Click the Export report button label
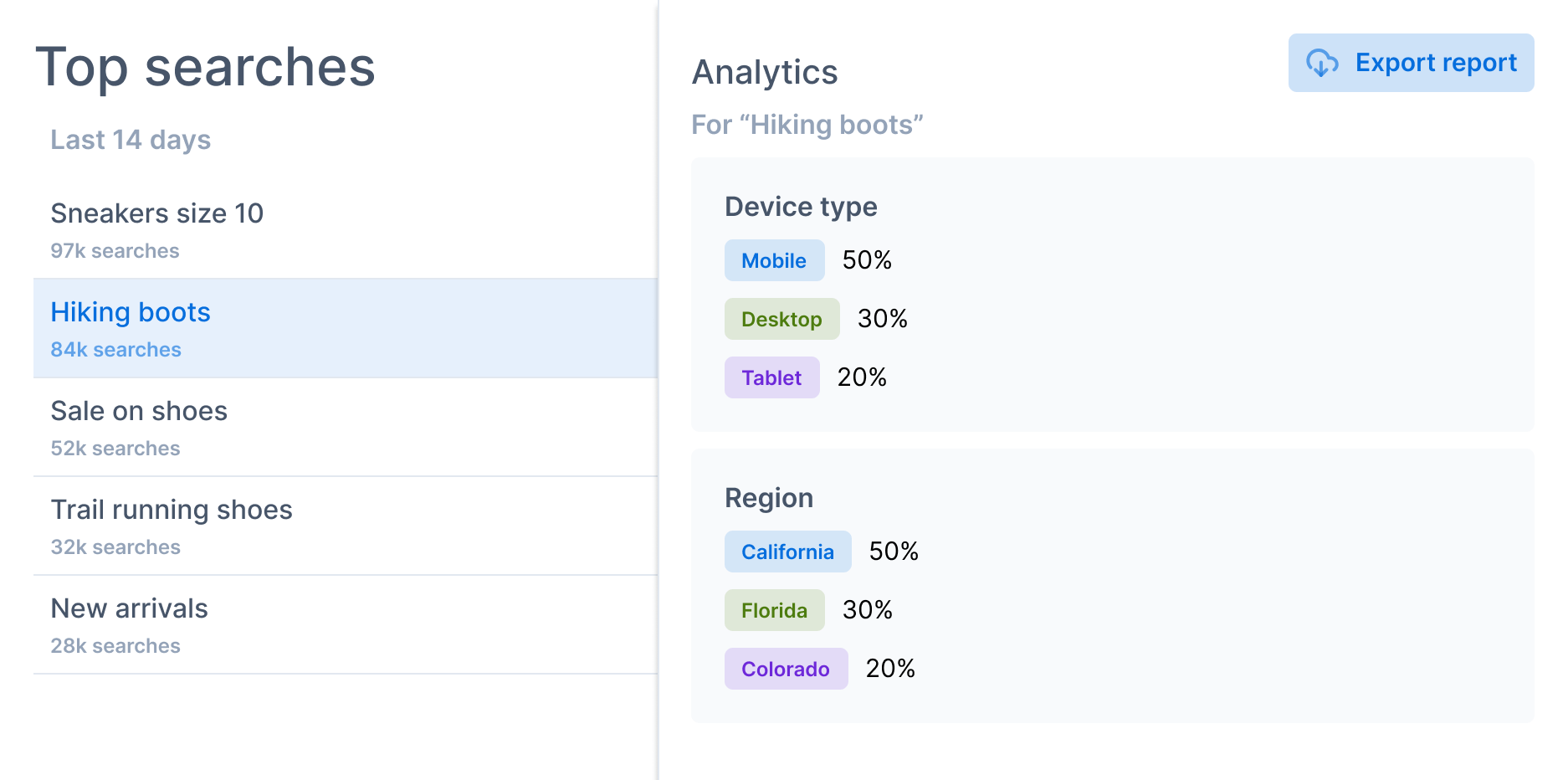Image resolution: width=1568 pixels, height=780 pixels. pyautogui.click(x=1436, y=63)
